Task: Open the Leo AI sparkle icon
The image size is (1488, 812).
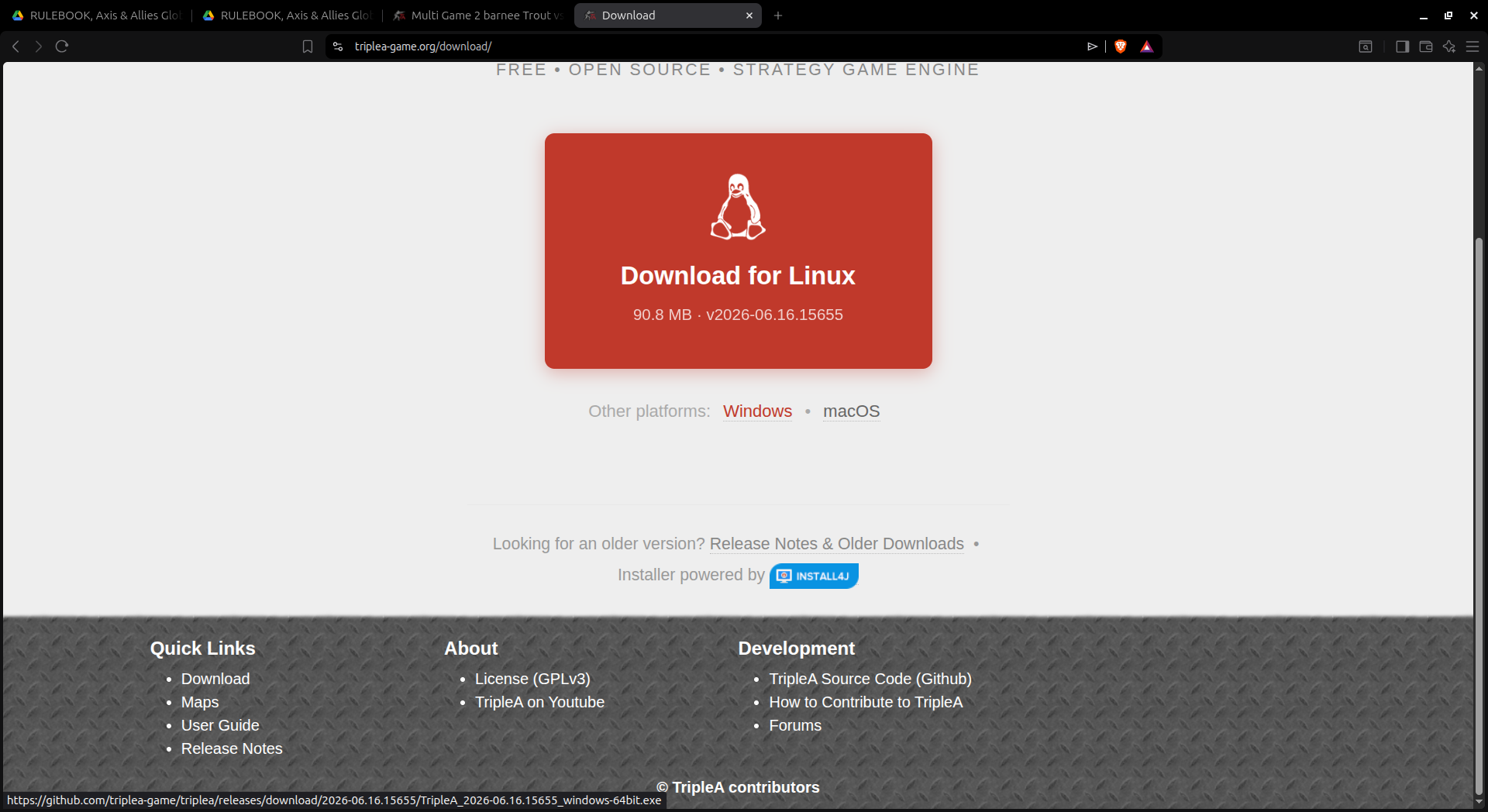Action: pos(1449,46)
